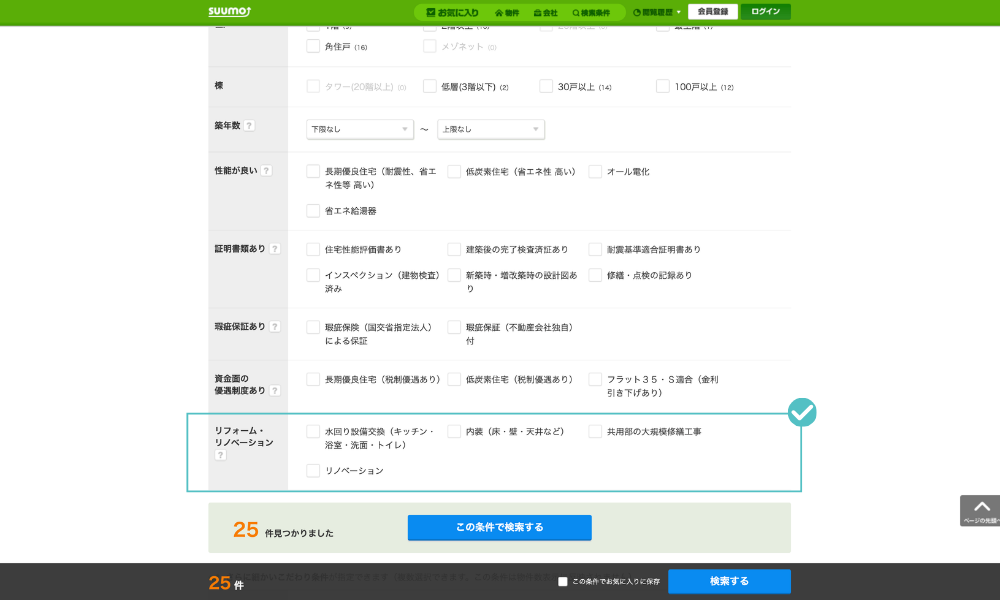Tick the 100戸以上 checkbox
The height and width of the screenshot is (600, 1000).
coord(663,86)
